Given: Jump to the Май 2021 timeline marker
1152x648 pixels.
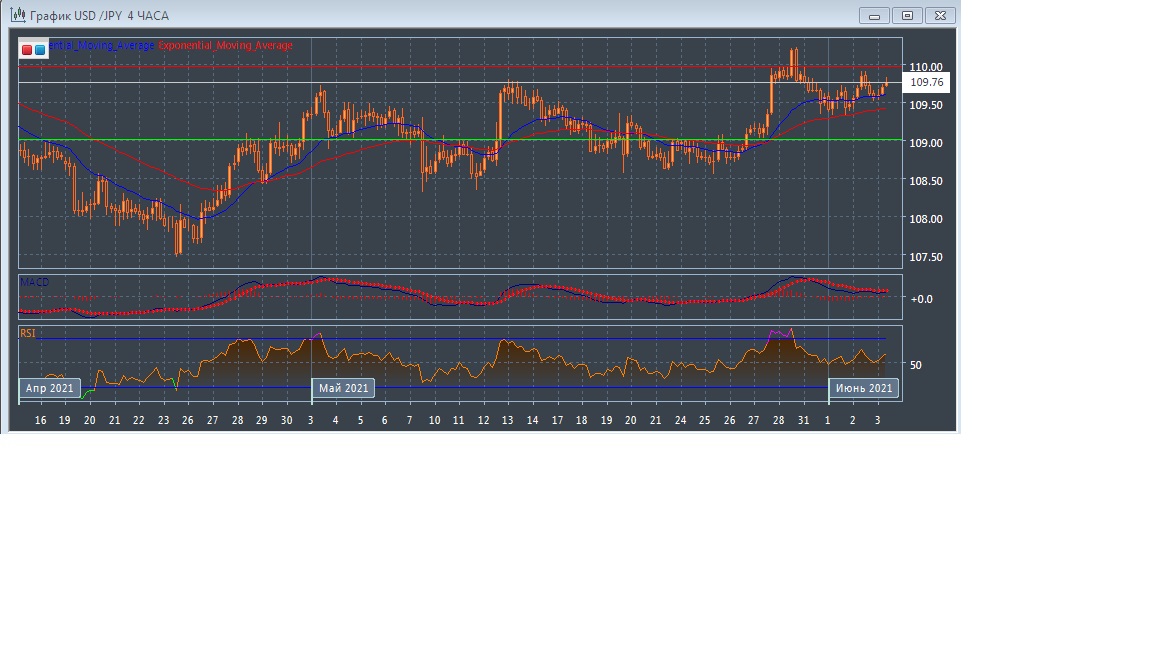Looking at the screenshot, I should pyautogui.click(x=344, y=388).
